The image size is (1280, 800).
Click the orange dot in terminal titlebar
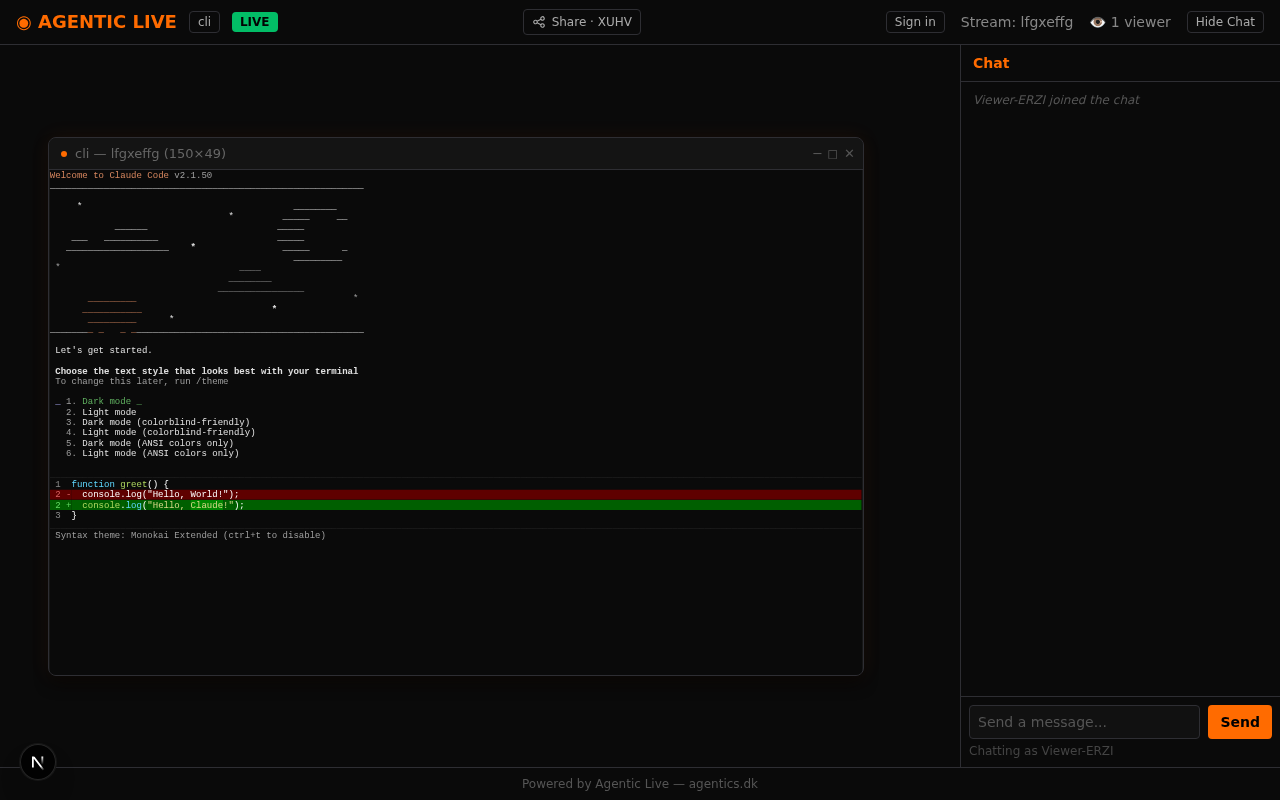coord(64,154)
